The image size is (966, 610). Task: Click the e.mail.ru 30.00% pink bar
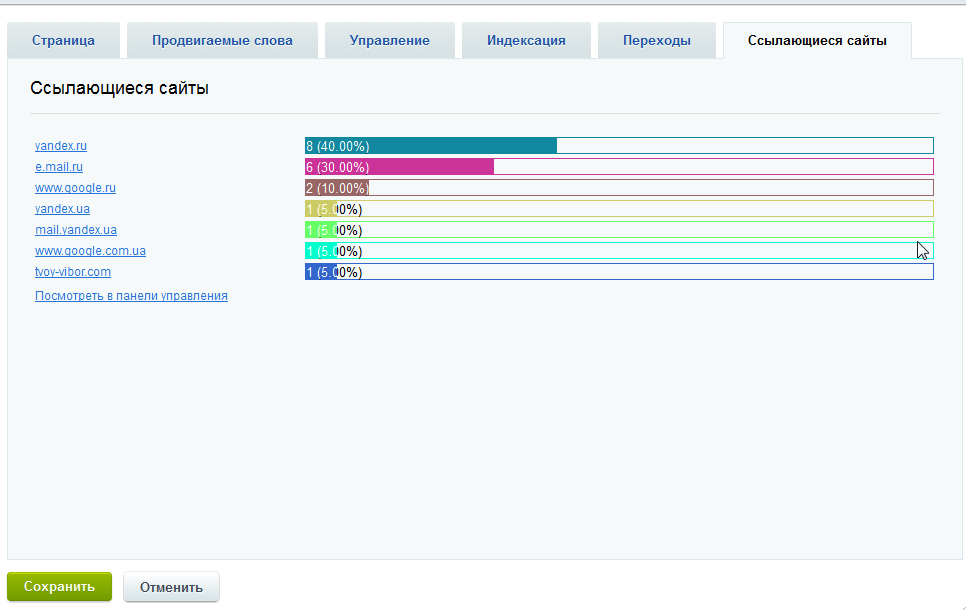[619, 167]
